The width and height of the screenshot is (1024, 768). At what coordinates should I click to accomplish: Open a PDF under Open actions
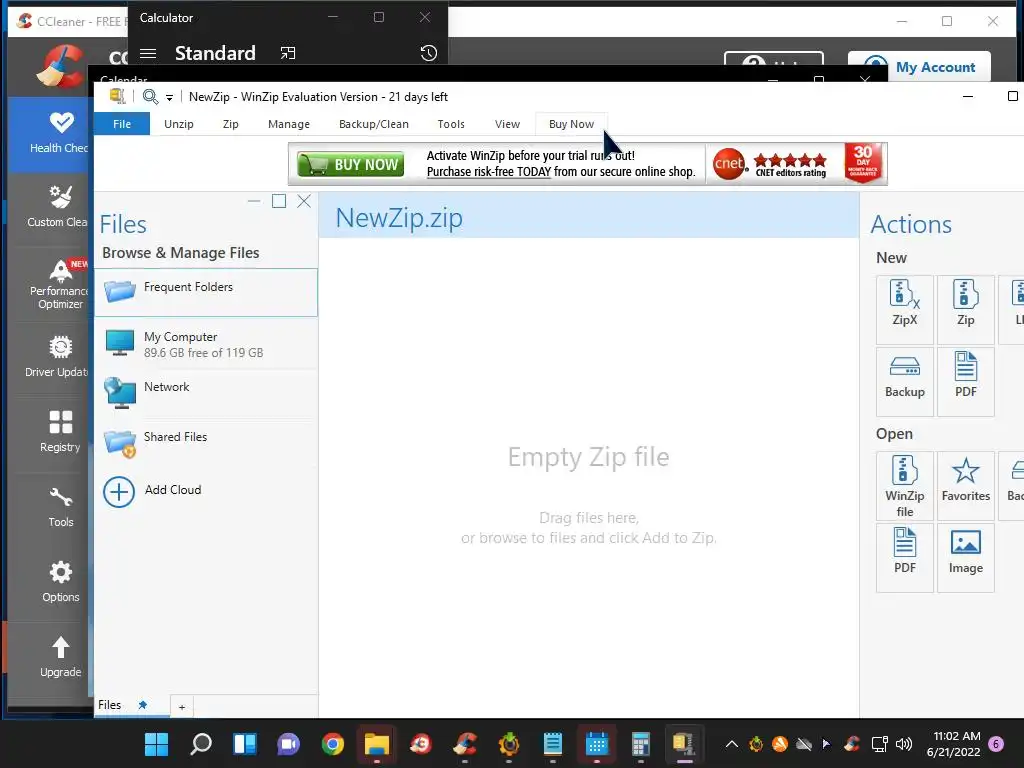click(904, 557)
